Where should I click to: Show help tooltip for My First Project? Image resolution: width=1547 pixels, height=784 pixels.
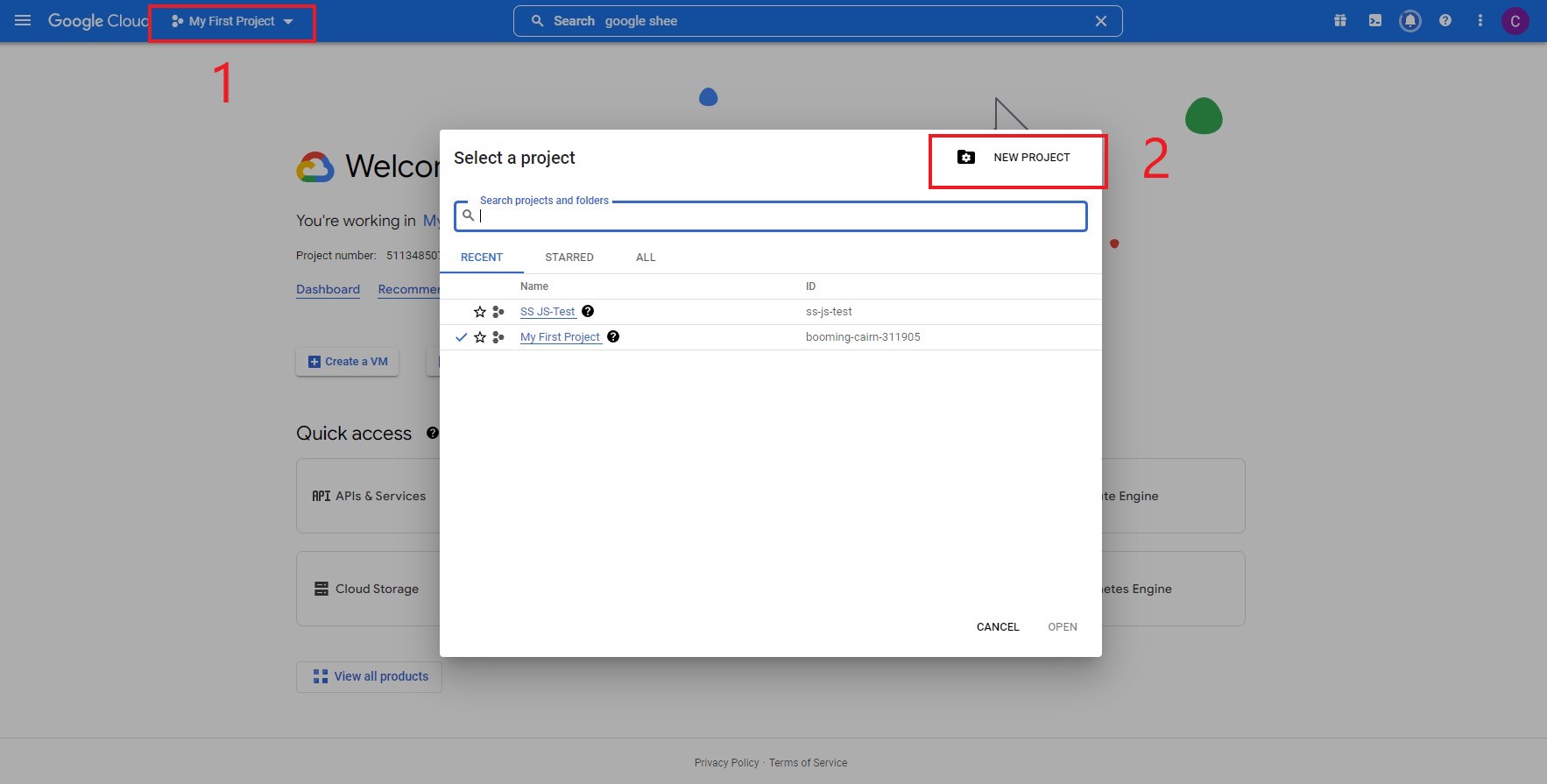(613, 336)
